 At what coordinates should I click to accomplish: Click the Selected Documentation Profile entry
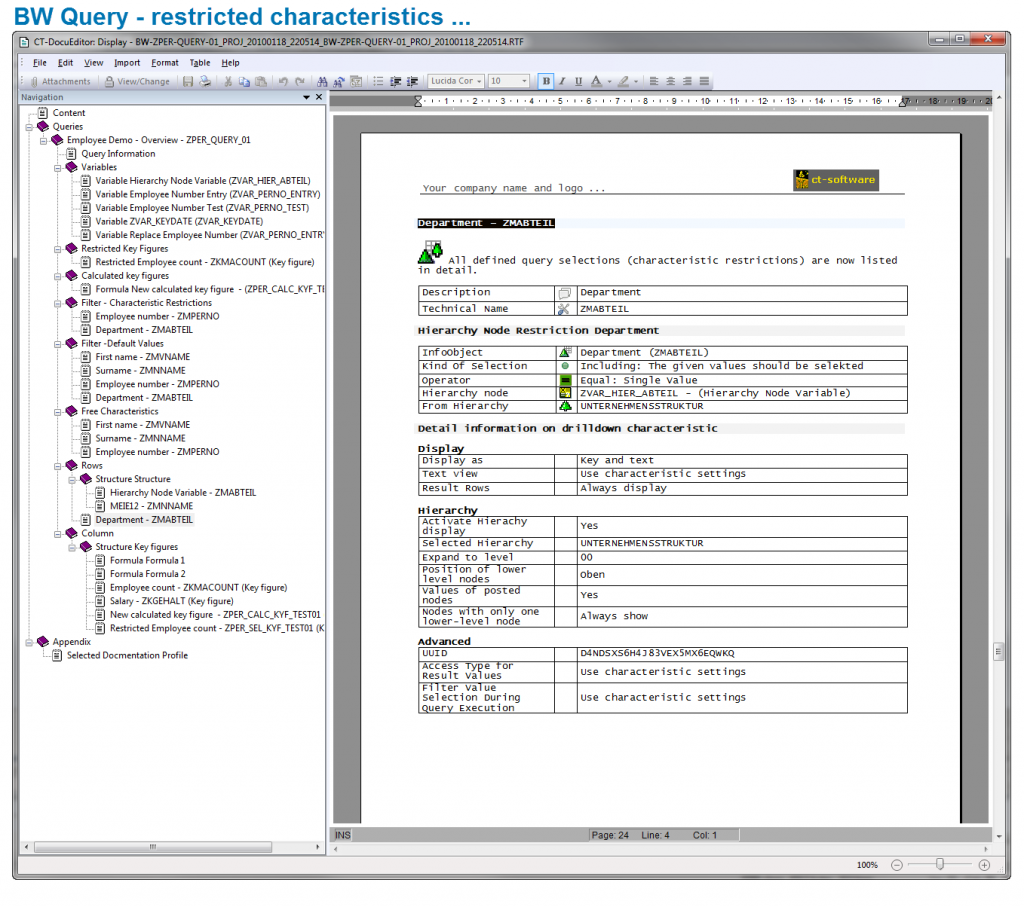(x=130, y=655)
